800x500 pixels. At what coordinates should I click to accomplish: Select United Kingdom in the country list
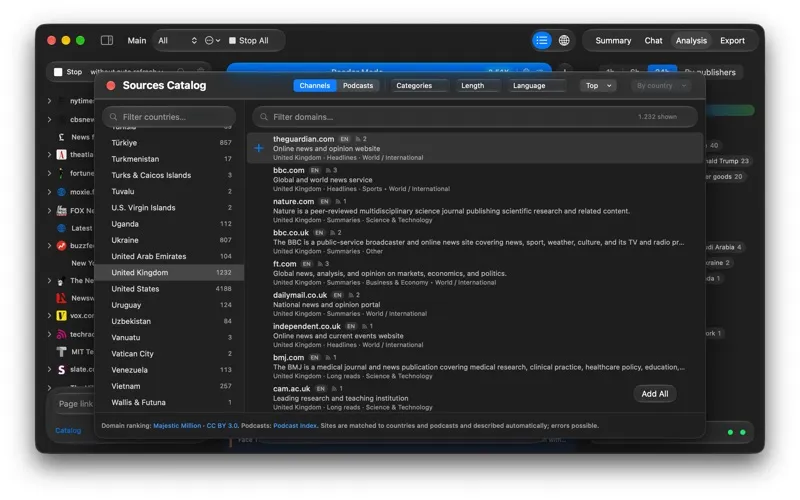tap(169, 272)
